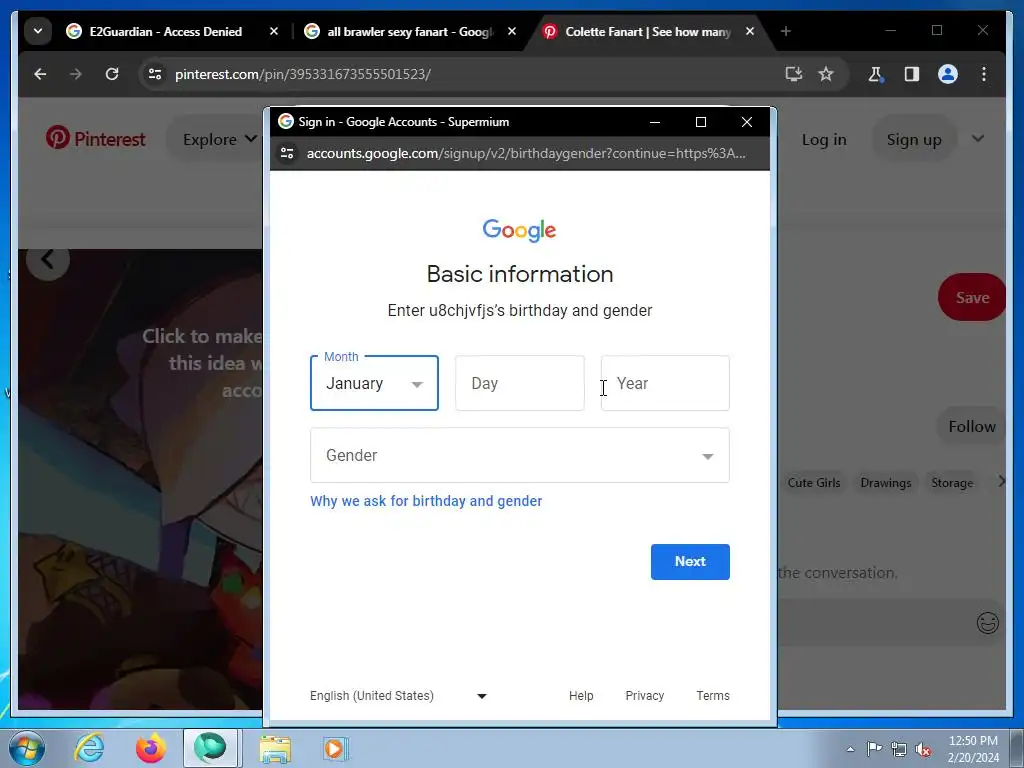Image resolution: width=1024 pixels, height=768 pixels.
Task: Click the Google logo in sign-in popup
Action: coord(519,230)
